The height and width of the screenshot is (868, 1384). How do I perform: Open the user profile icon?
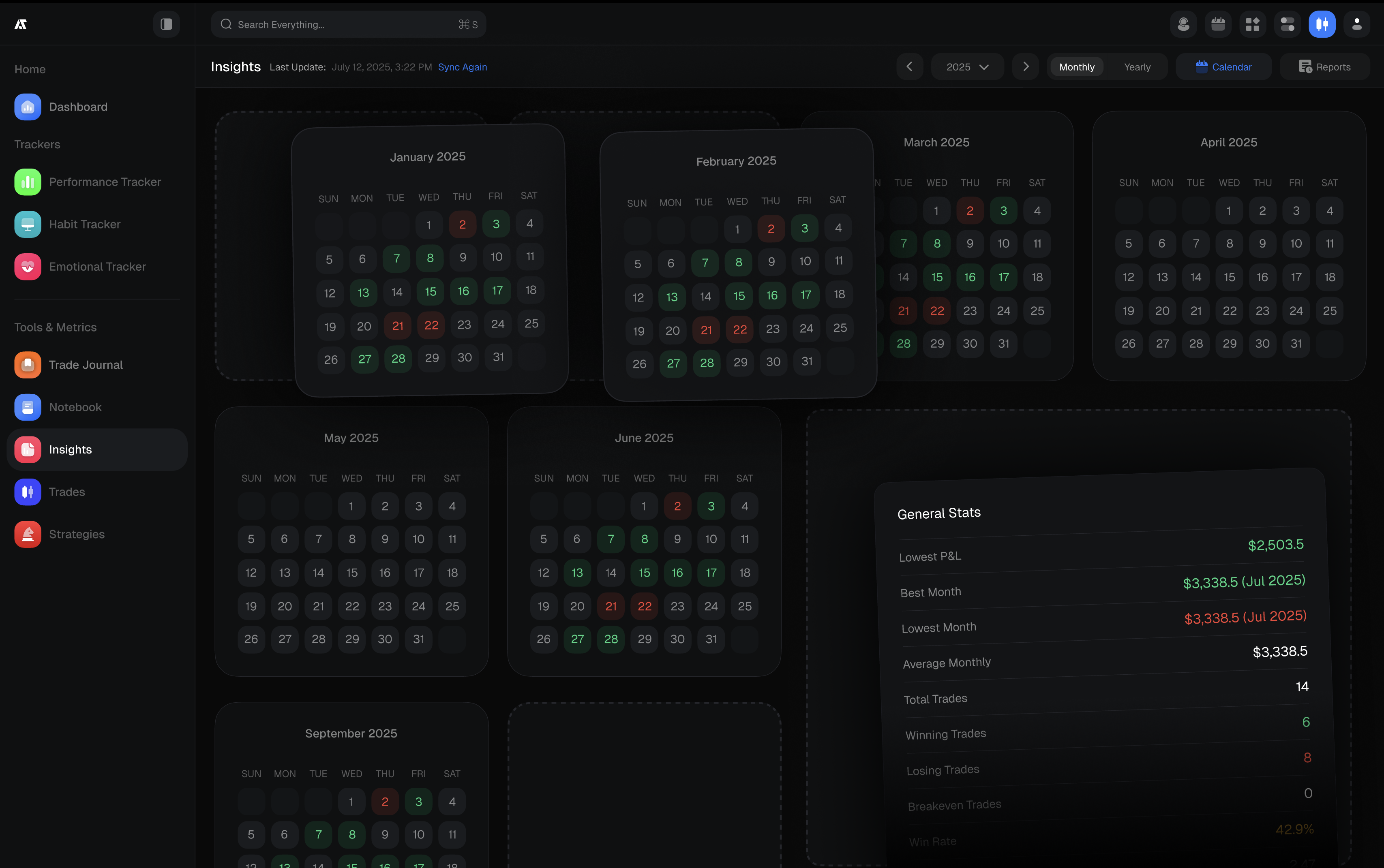coord(1356,24)
